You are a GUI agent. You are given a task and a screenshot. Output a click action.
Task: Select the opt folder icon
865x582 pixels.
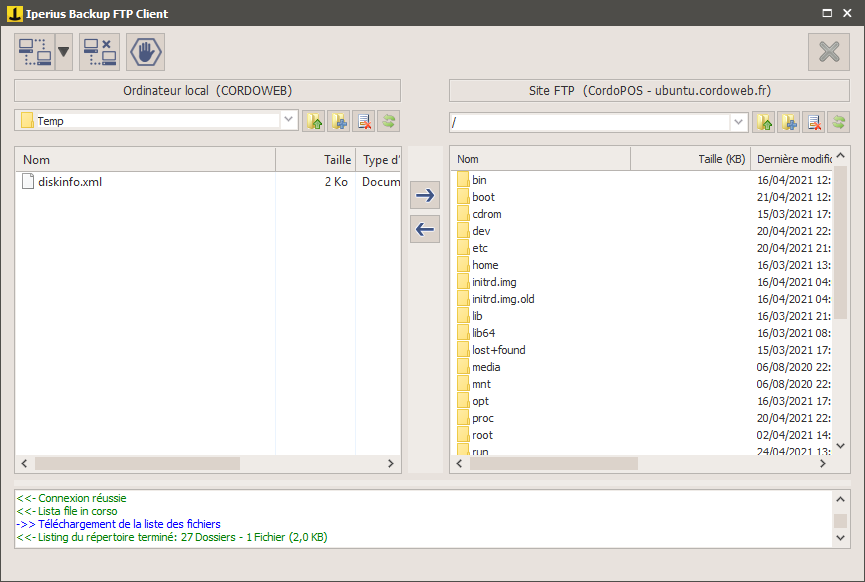point(463,401)
